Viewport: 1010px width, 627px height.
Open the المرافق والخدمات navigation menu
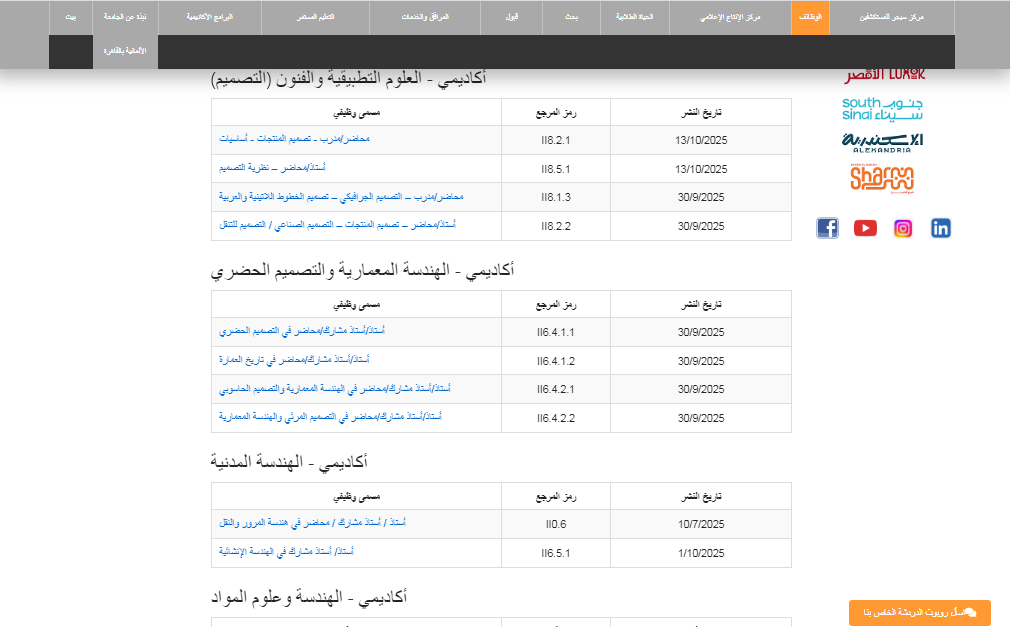425,18
